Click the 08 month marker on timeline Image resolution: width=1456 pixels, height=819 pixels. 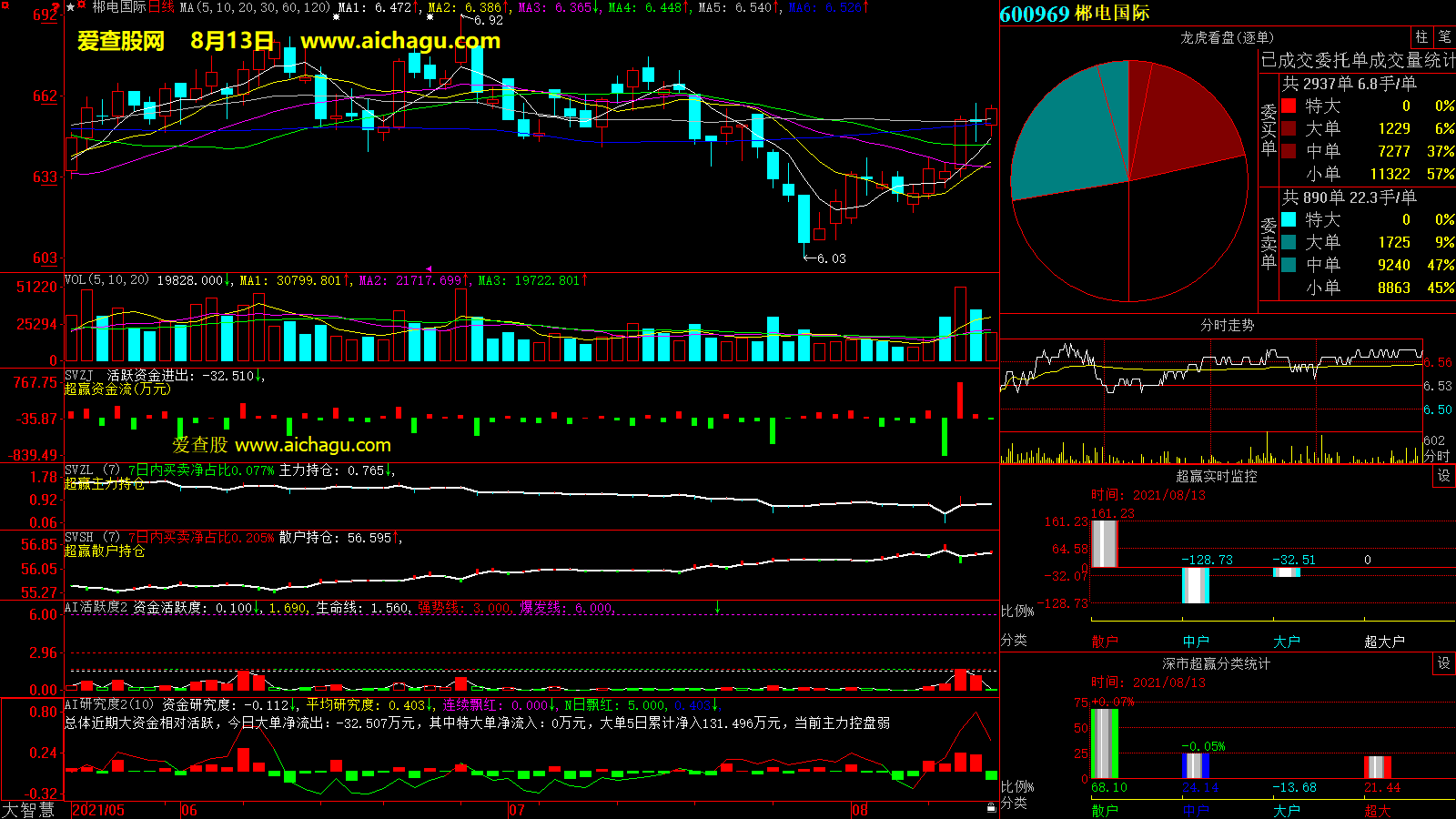(x=860, y=810)
